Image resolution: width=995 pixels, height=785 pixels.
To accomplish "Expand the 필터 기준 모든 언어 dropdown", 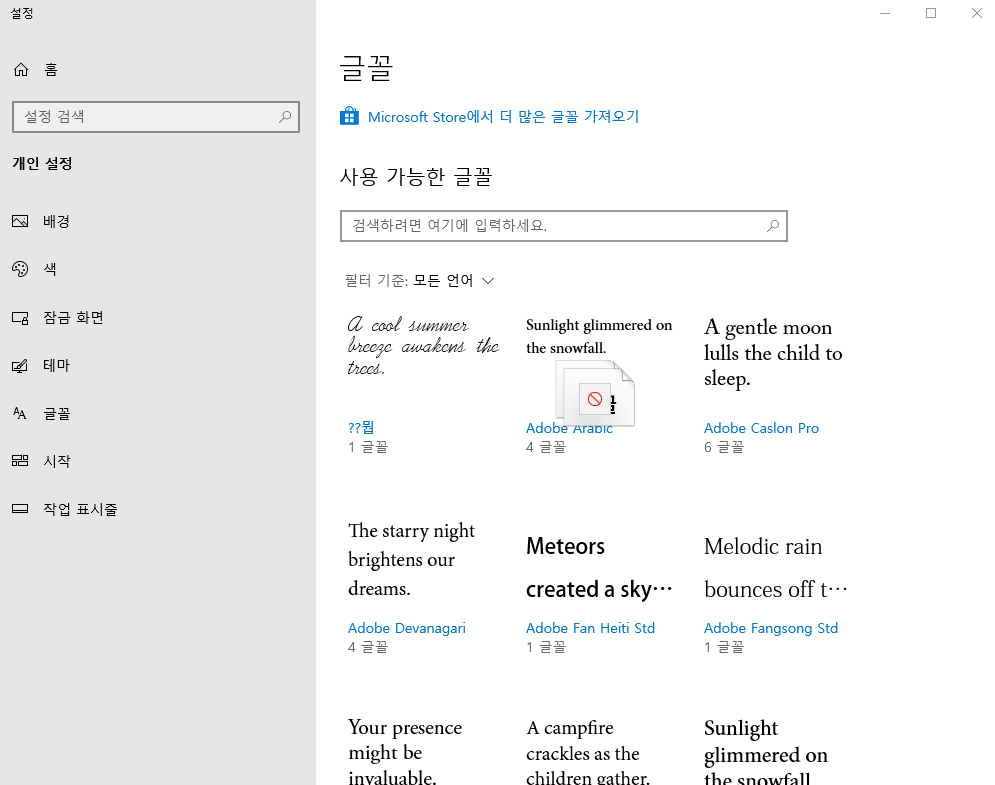I will 419,280.
